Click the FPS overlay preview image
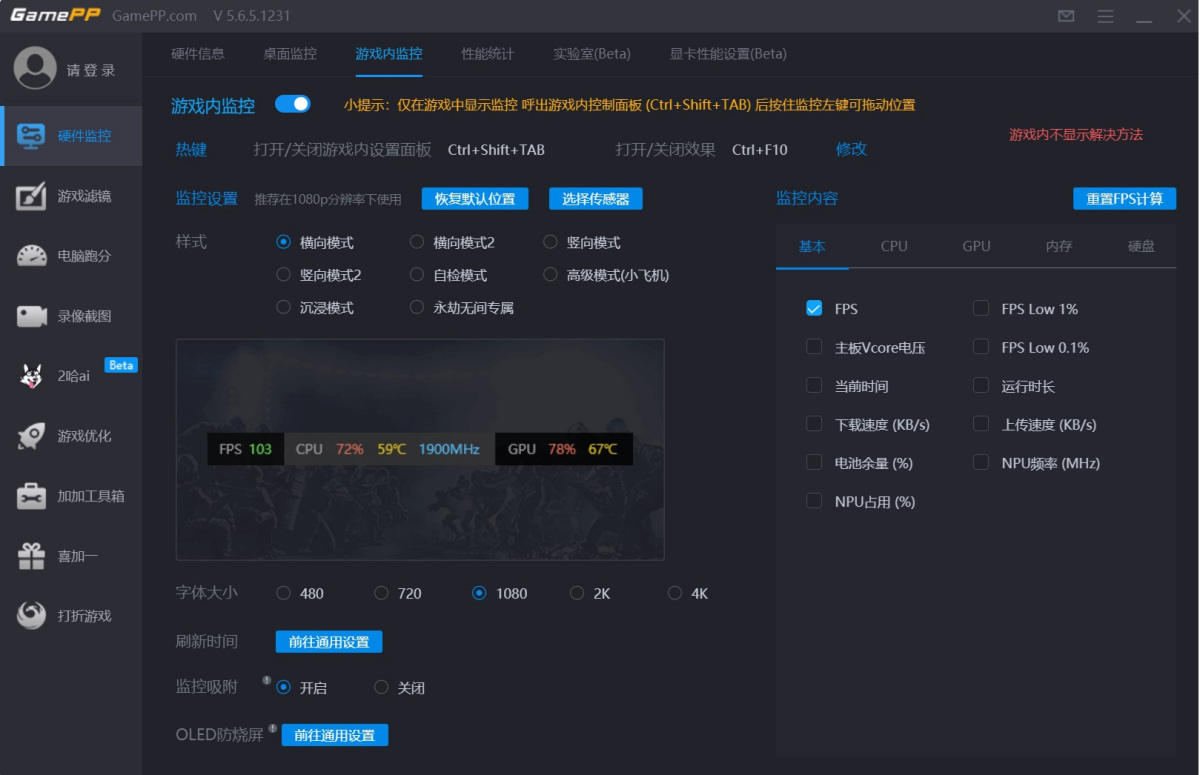The width and height of the screenshot is (1200, 775). (x=420, y=449)
